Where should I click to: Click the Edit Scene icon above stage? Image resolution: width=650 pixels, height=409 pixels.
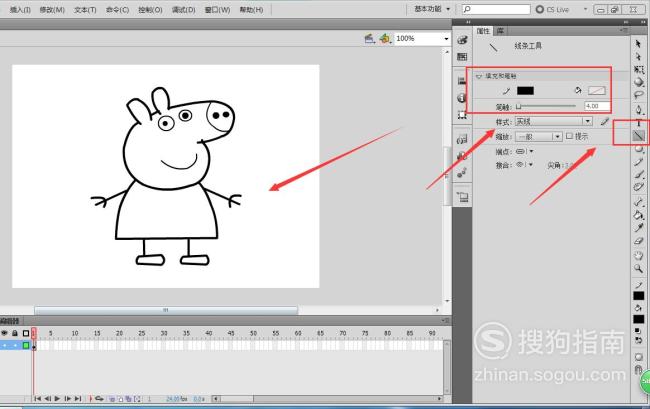point(369,39)
